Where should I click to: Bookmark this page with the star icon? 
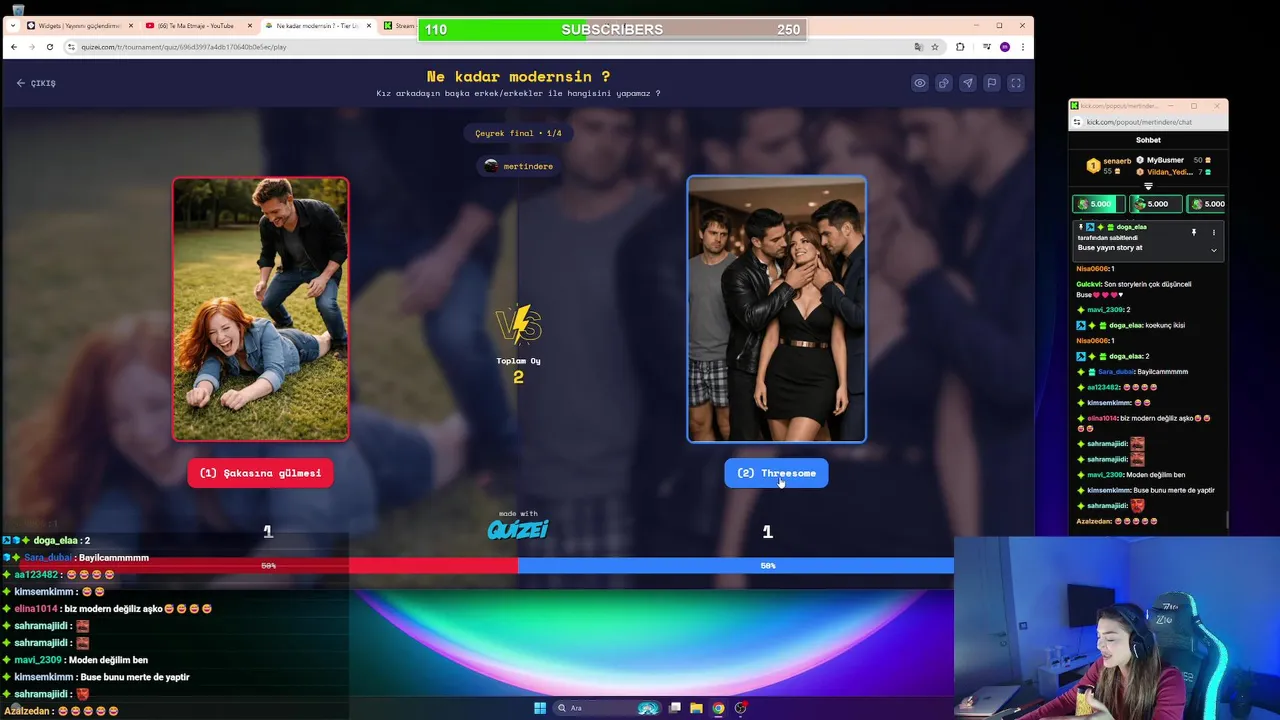pyautogui.click(x=935, y=47)
